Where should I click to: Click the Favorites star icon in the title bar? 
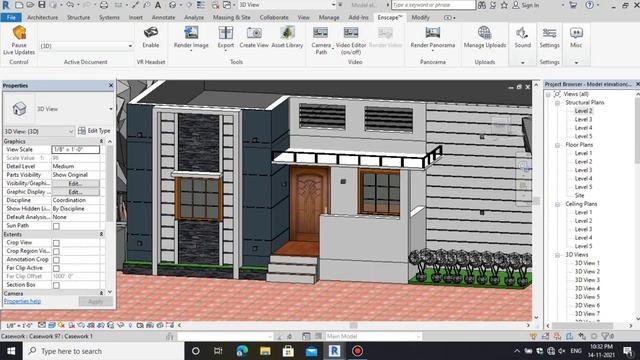[x=504, y=5]
